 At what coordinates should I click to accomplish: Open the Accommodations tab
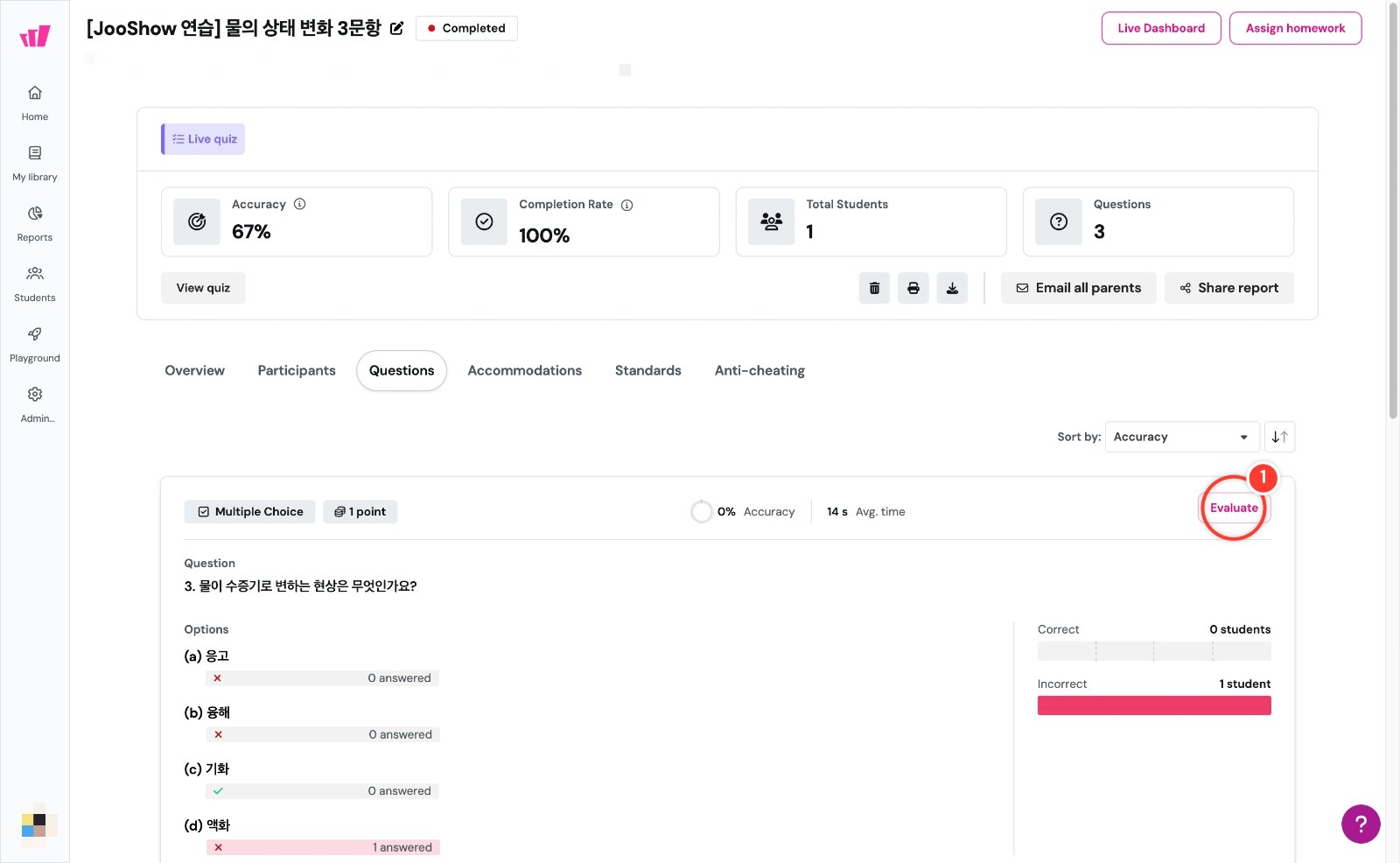(x=525, y=370)
